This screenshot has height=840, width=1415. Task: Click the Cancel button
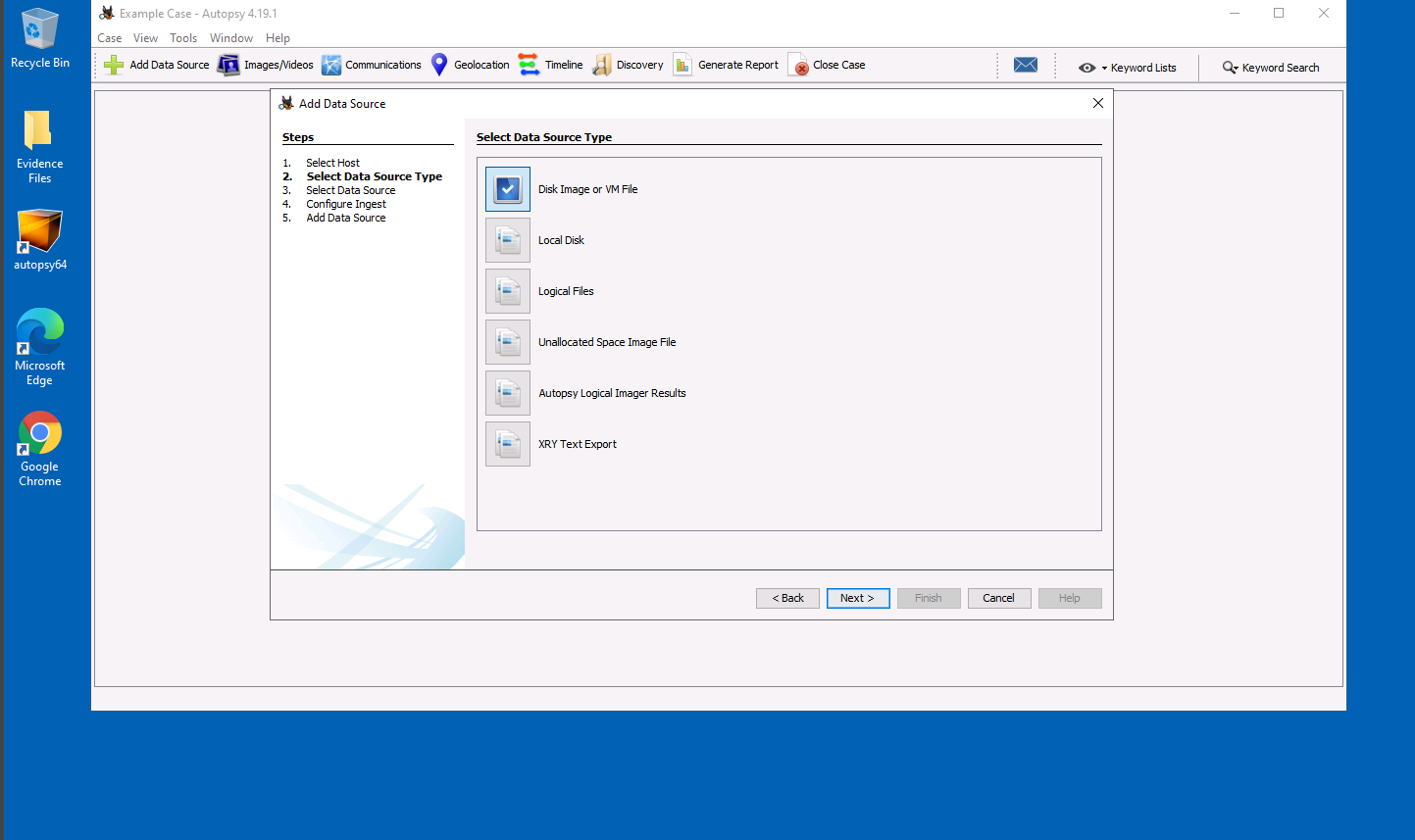click(999, 598)
